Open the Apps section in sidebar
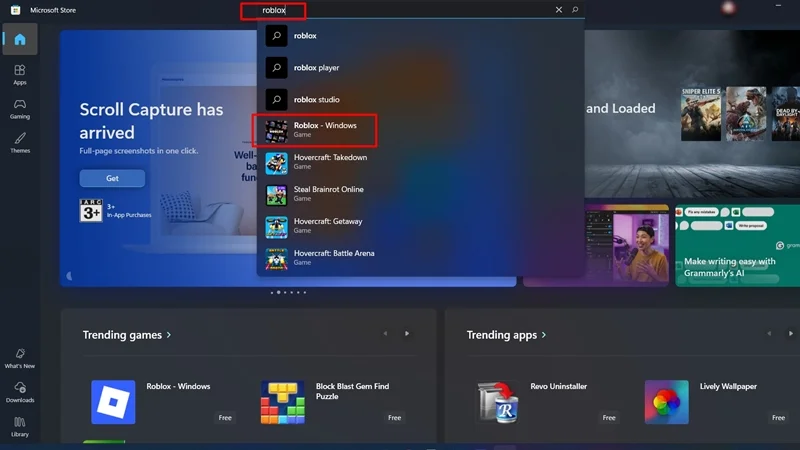Image resolution: width=800 pixels, height=450 pixels. (x=20, y=74)
